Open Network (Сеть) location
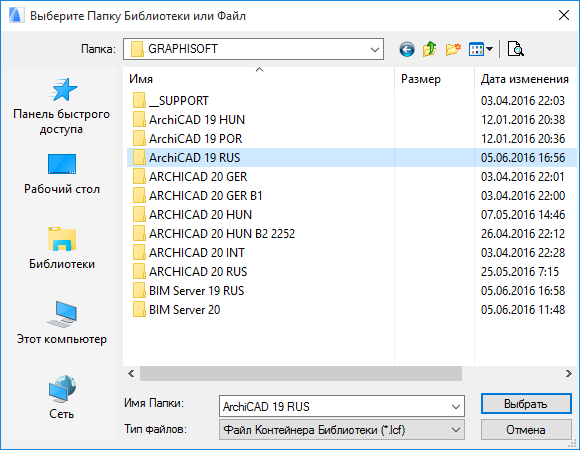The image size is (580, 450). 62,397
